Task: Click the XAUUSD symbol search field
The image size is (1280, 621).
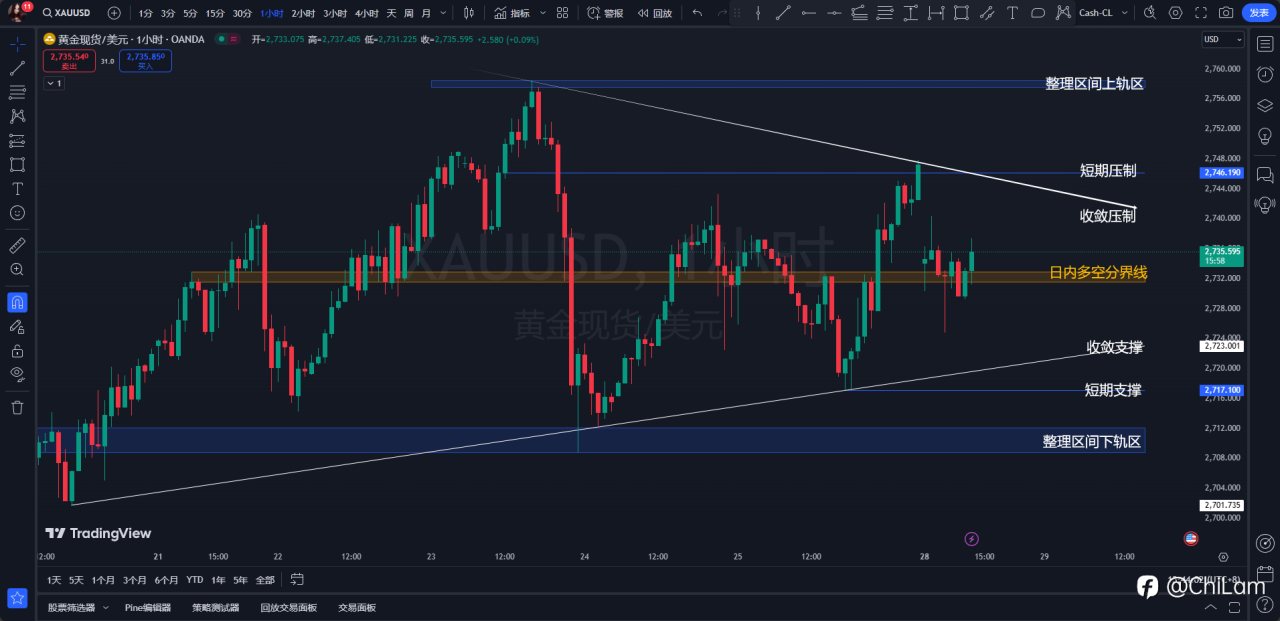Action: click(x=70, y=13)
